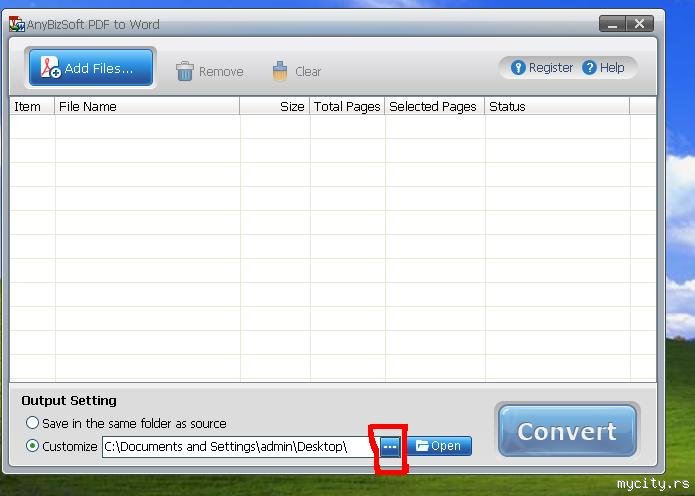Click the Clear brush icon
695x496 pixels.
(280, 71)
